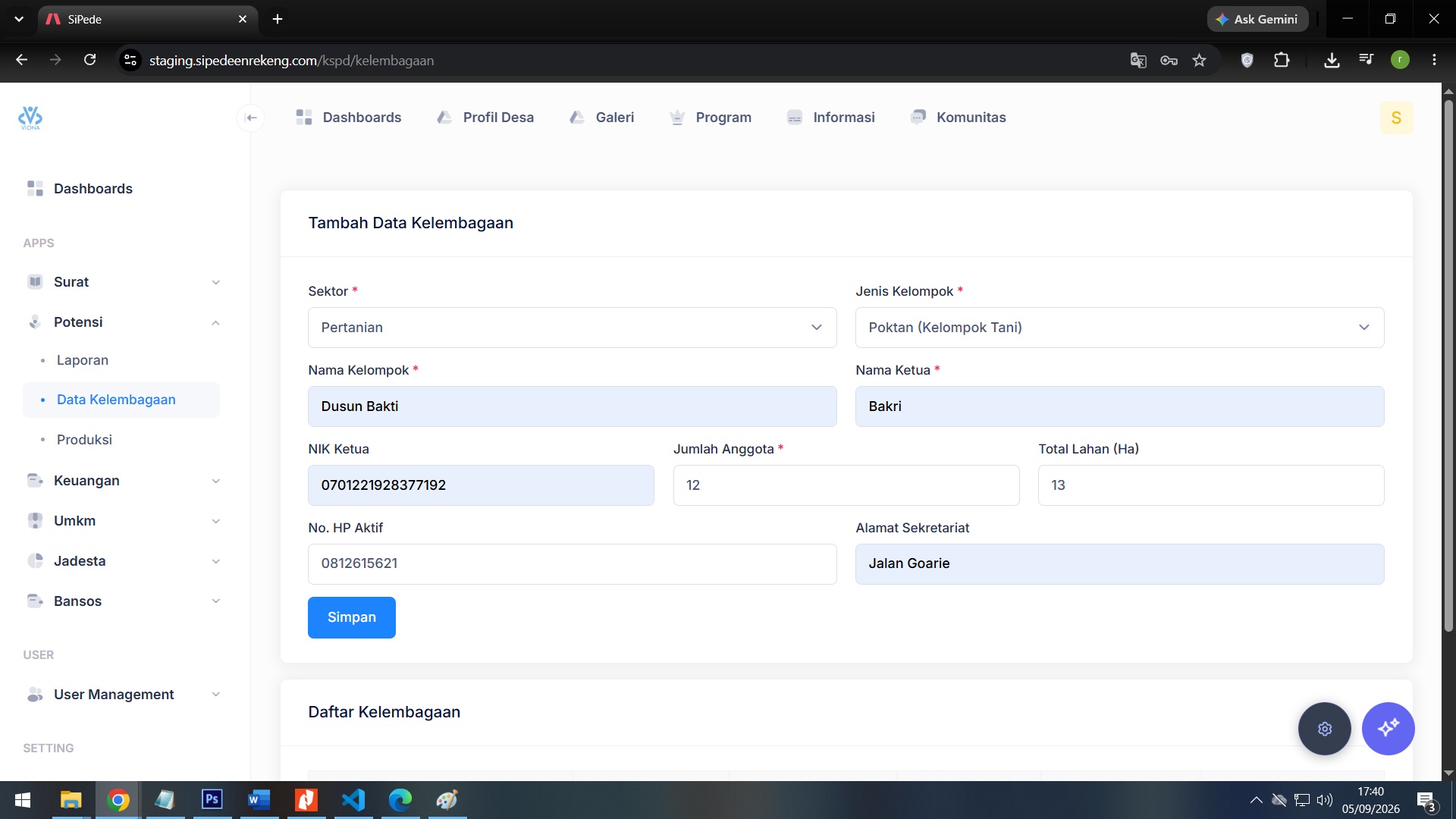Go to the Viona logo home

[30, 118]
